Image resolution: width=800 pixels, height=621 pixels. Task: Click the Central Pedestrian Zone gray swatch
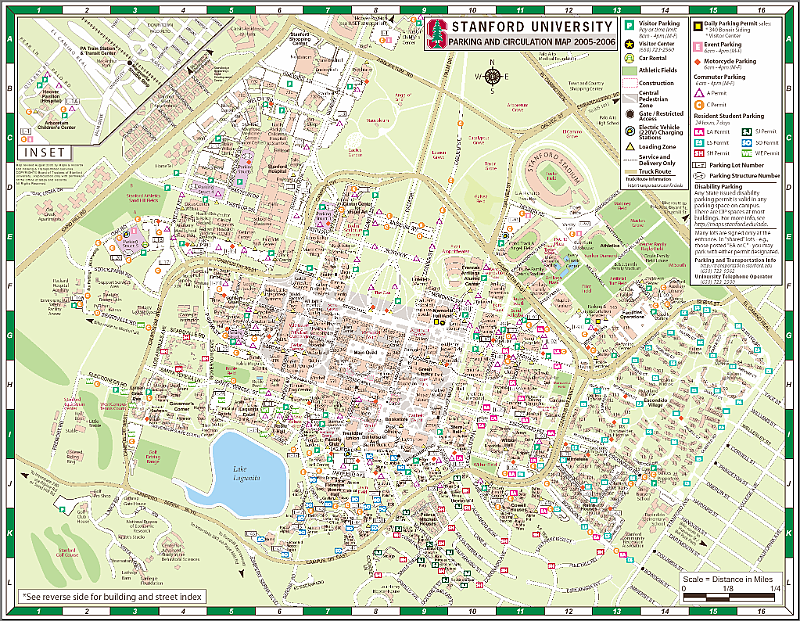click(630, 98)
